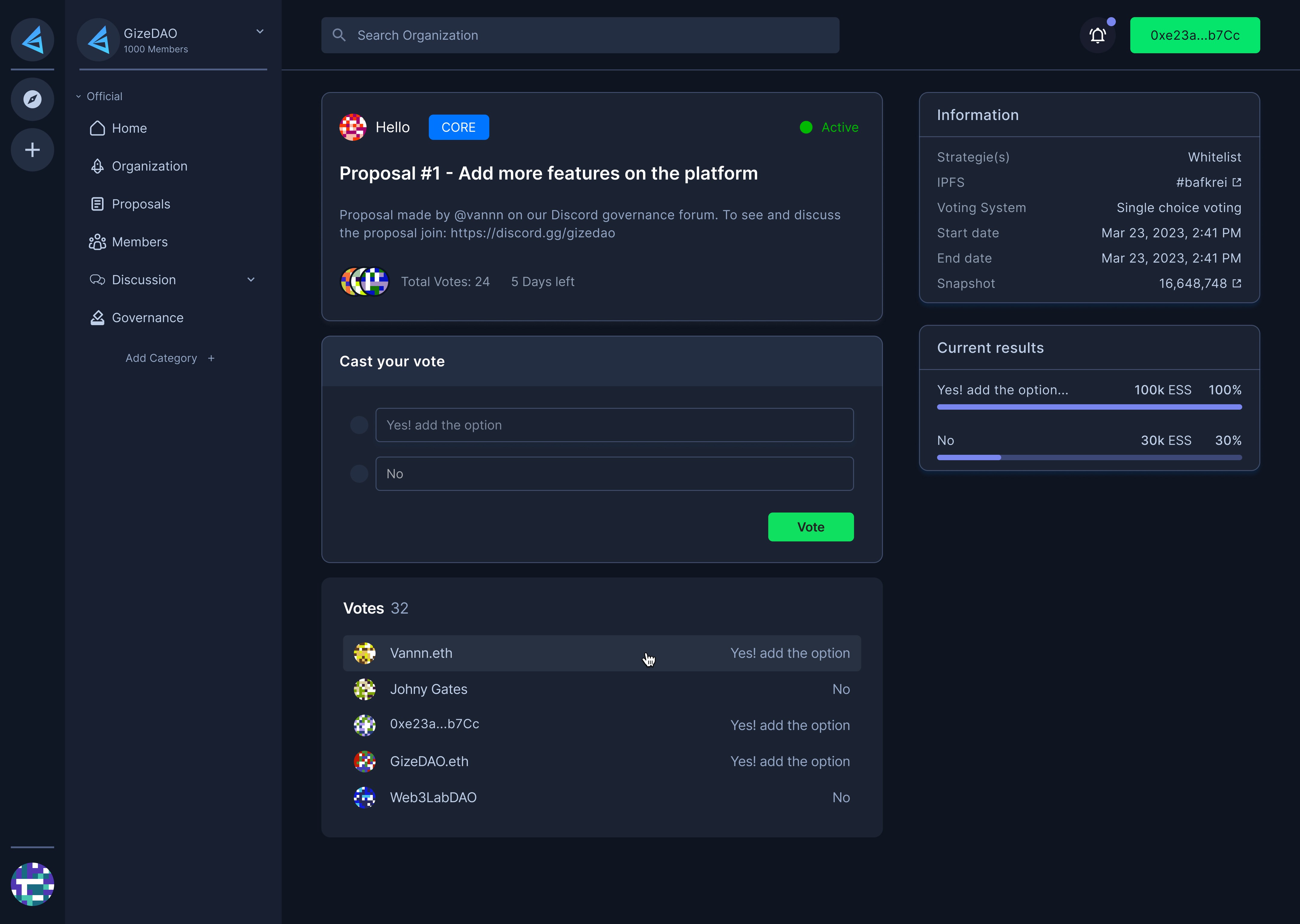This screenshot has height=924, width=1300.
Task: Select the 'No' radio button
Action: coord(359,473)
